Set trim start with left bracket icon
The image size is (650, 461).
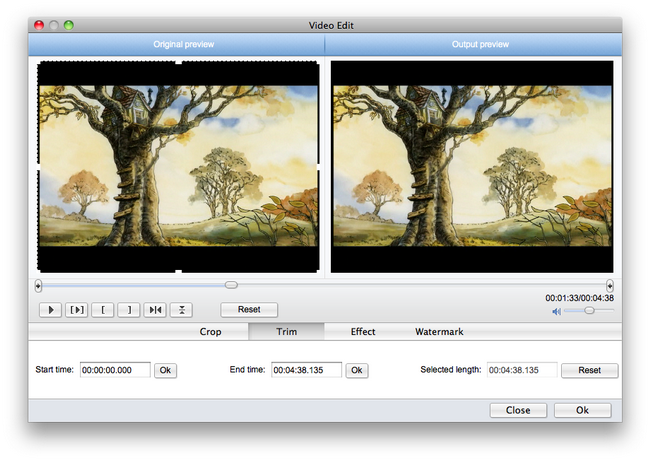click(x=103, y=310)
